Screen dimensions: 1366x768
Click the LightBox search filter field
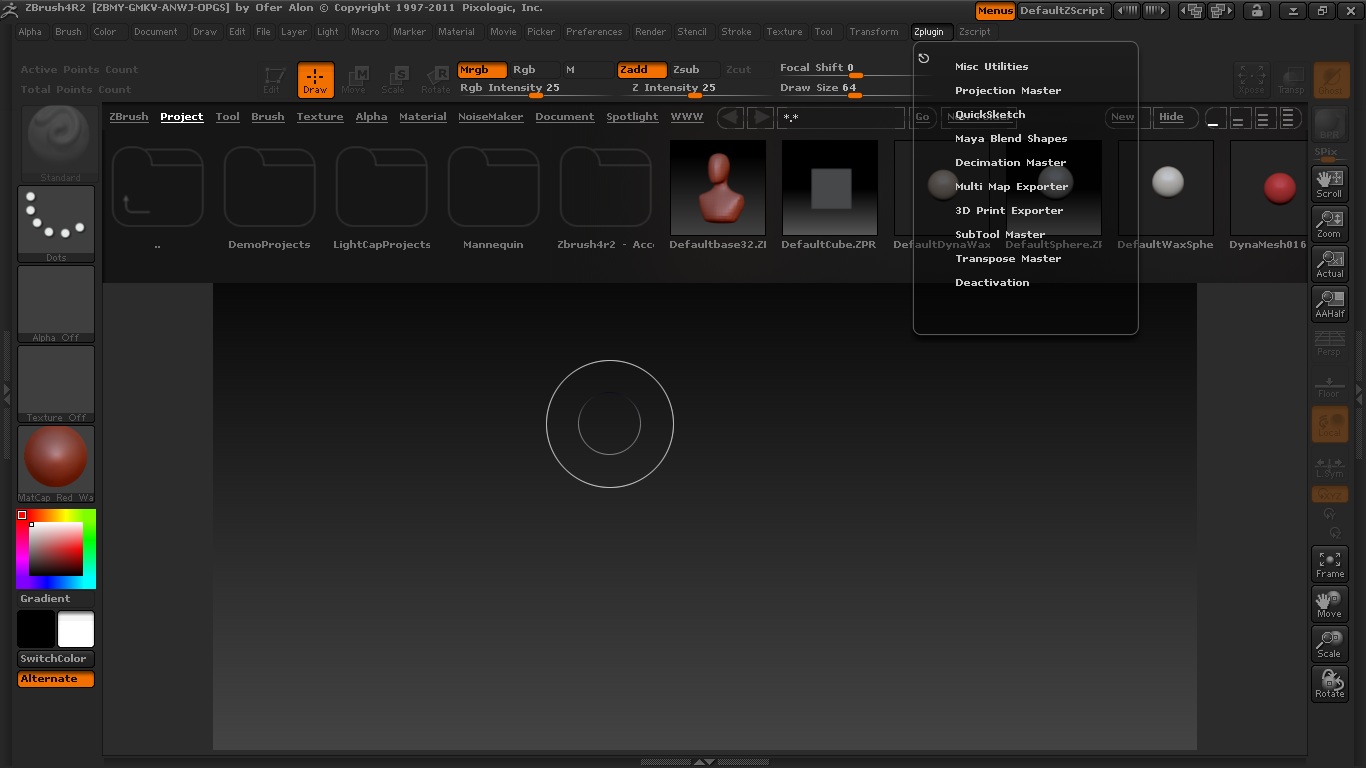click(x=840, y=117)
